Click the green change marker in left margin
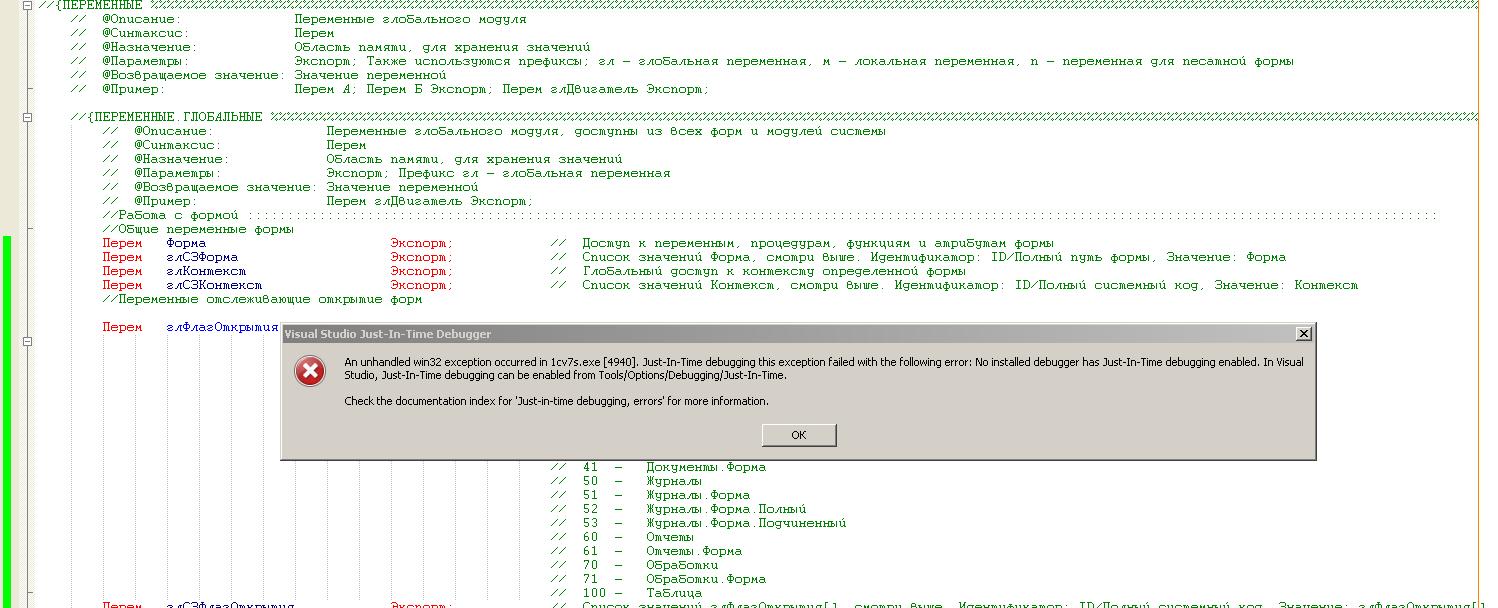Image resolution: width=1498 pixels, height=608 pixels. click(7, 420)
